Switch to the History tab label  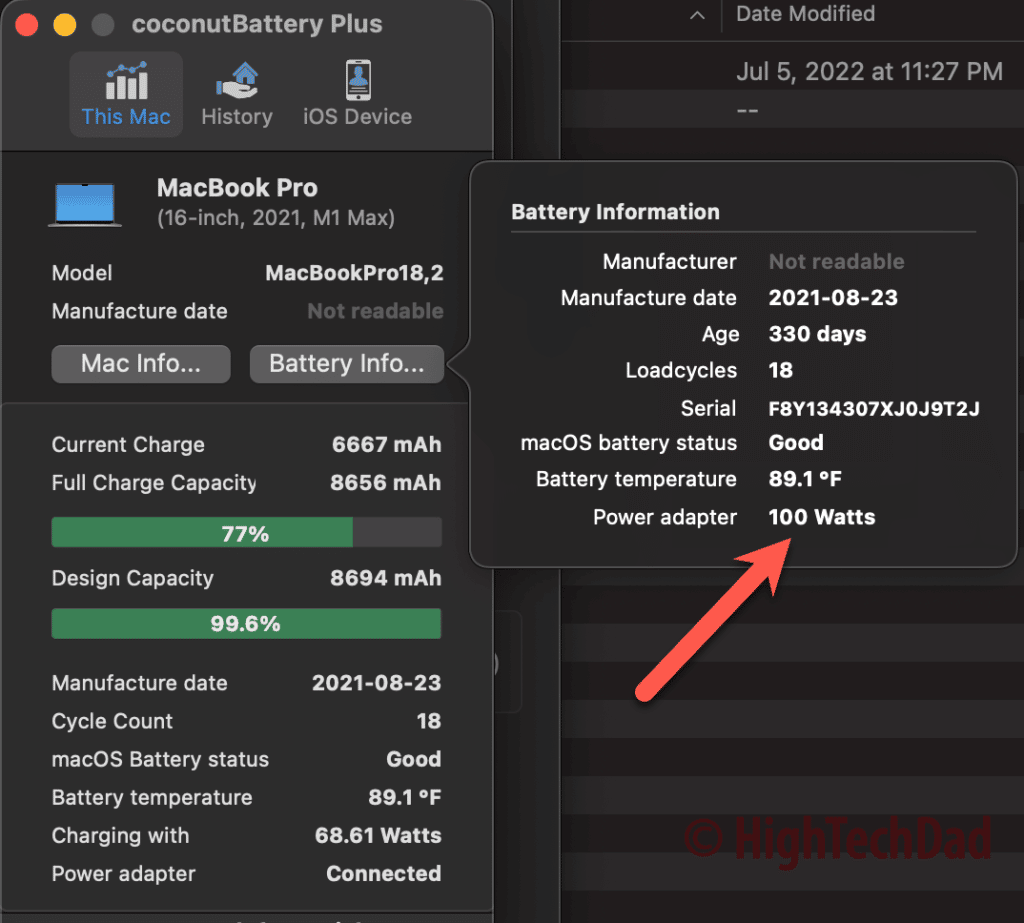coord(237,117)
